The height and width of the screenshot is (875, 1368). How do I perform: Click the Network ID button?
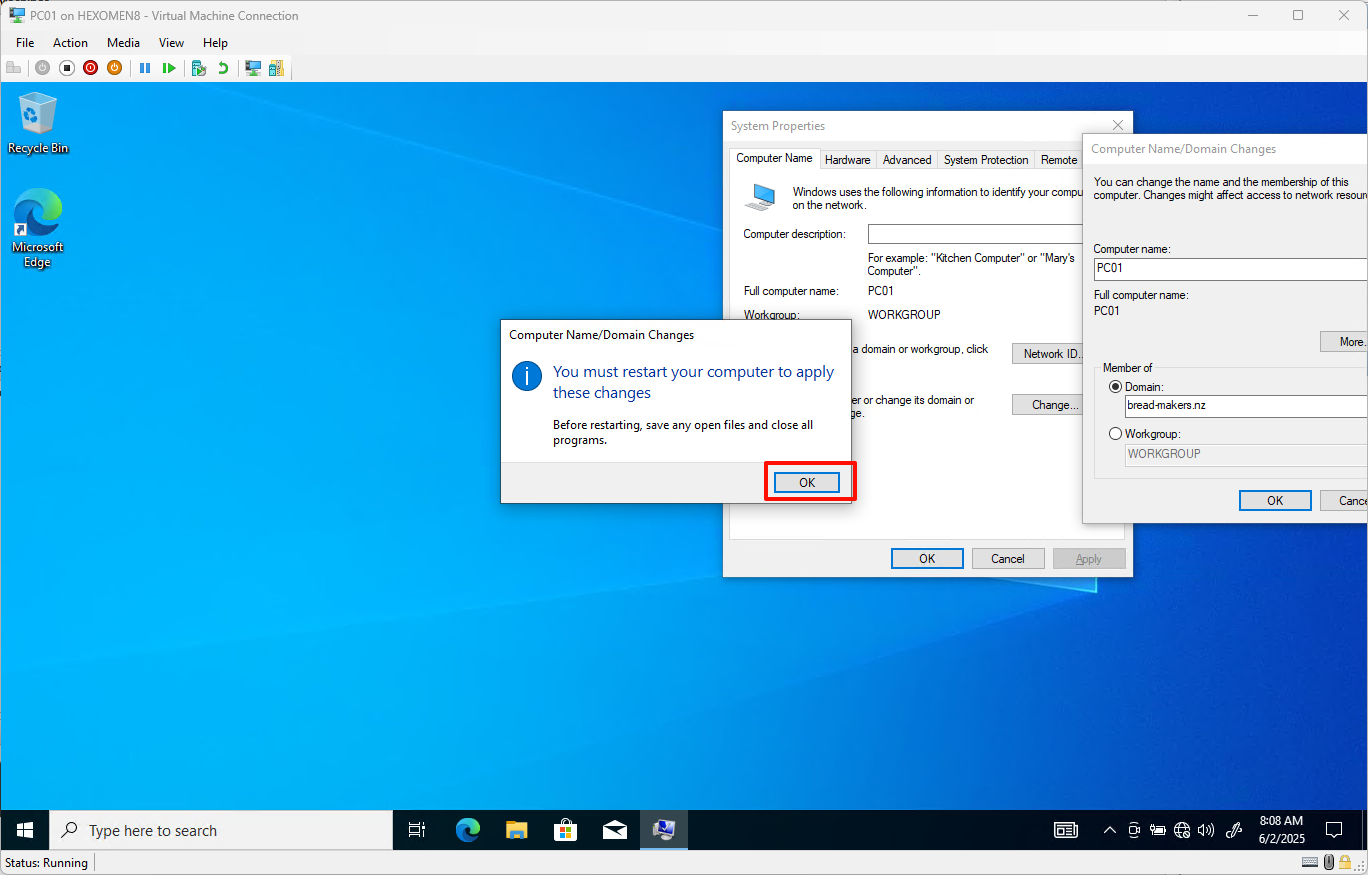point(1049,354)
